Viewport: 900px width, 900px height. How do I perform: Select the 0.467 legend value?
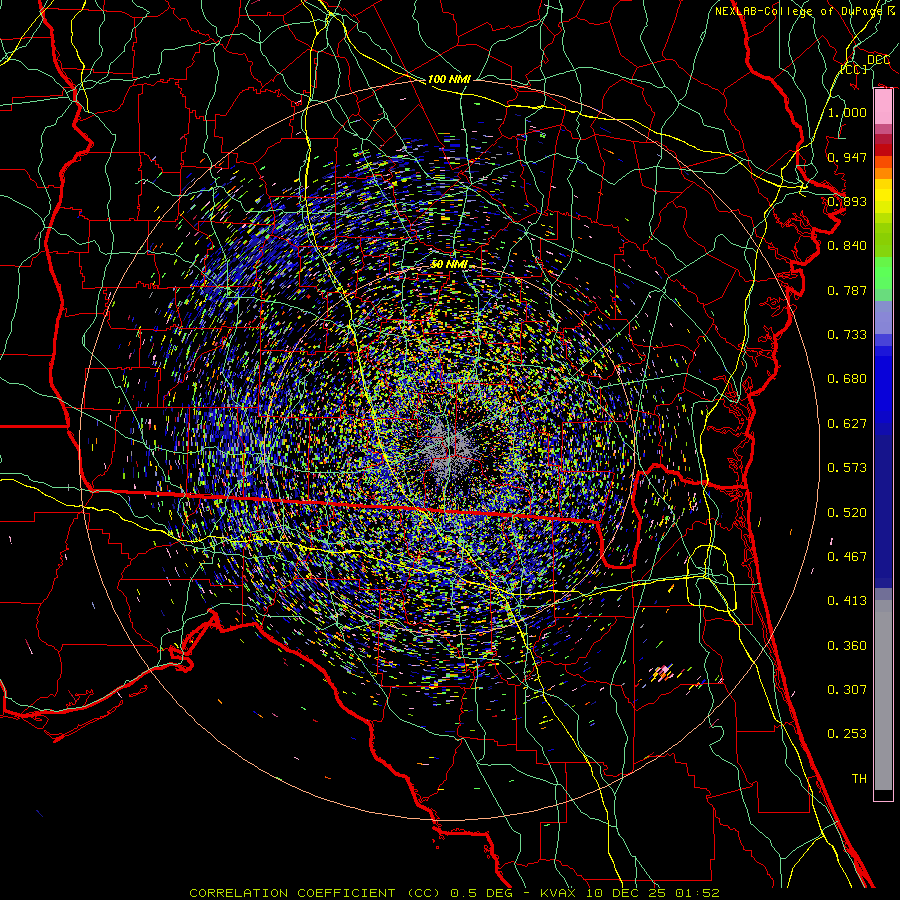(x=847, y=557)
